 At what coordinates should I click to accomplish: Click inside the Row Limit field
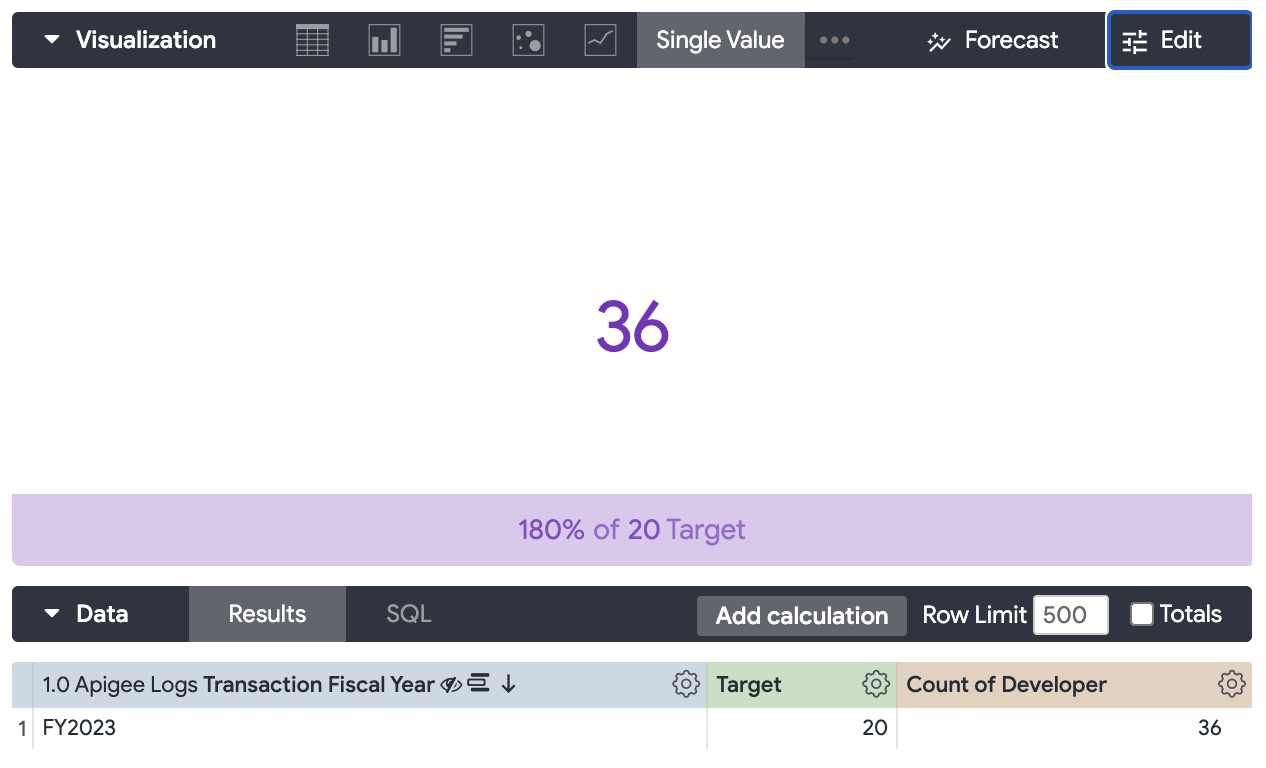(x=1070, y=614)
